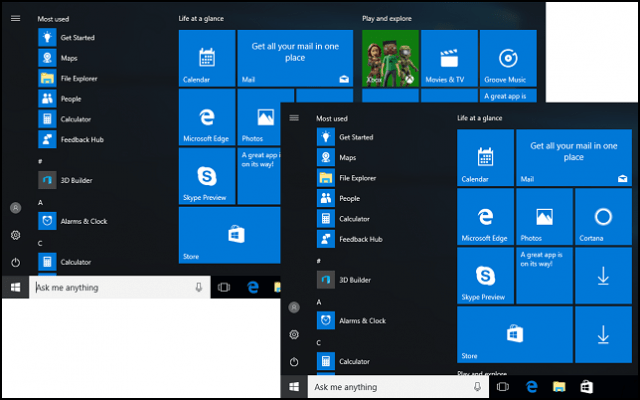Open the Photos tile in the front Start menu
The width and height of the screenshot is (640, 400).
544,217
